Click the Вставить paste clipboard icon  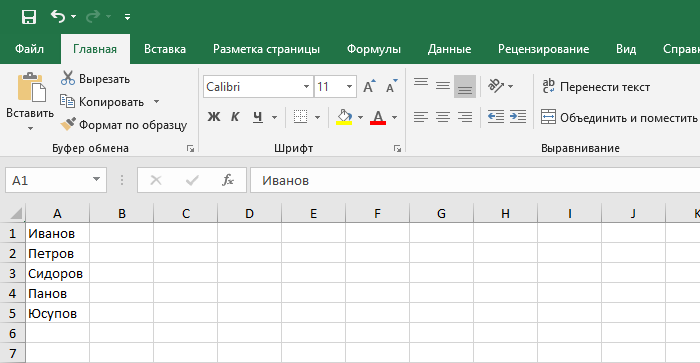click(x=31, y=87)
